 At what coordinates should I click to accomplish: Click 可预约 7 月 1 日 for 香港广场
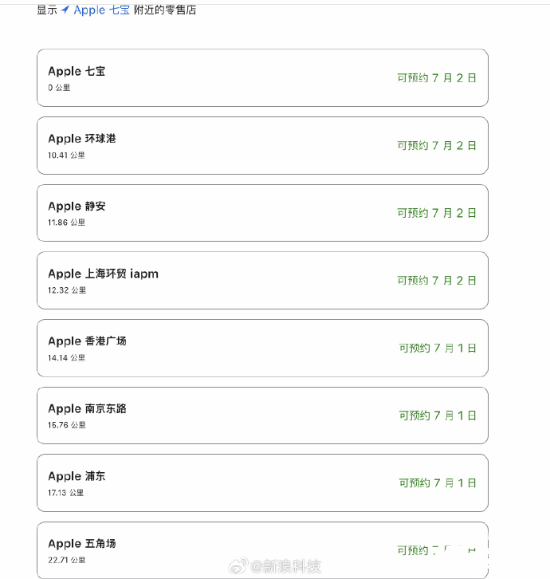pos(438,348)
